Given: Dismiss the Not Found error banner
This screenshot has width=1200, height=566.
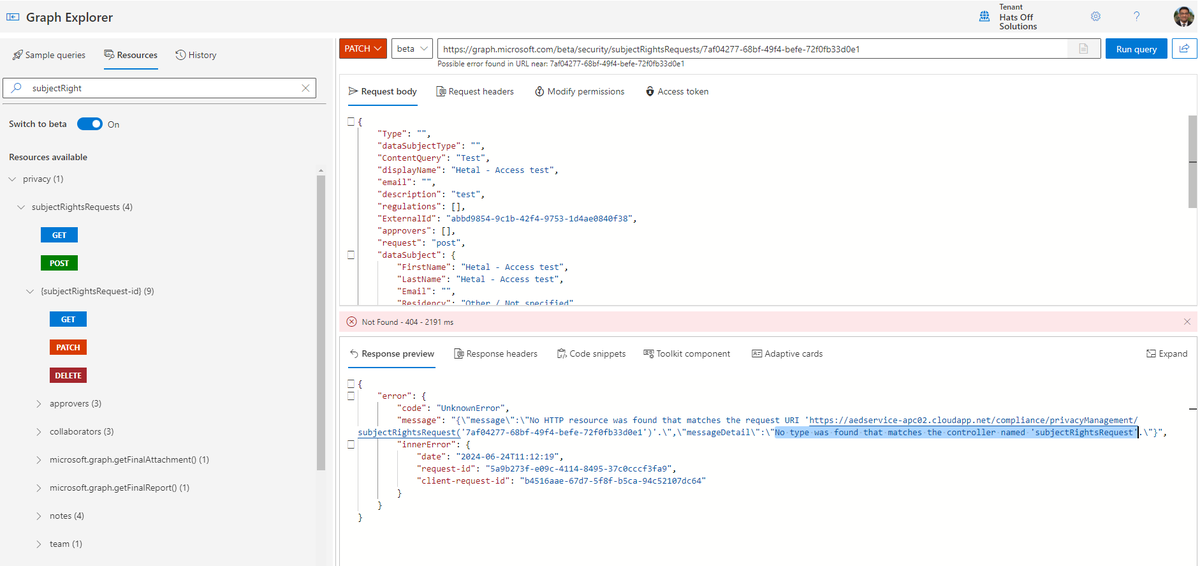Looking at the screenshot, I should click(x=1187, y=322).
